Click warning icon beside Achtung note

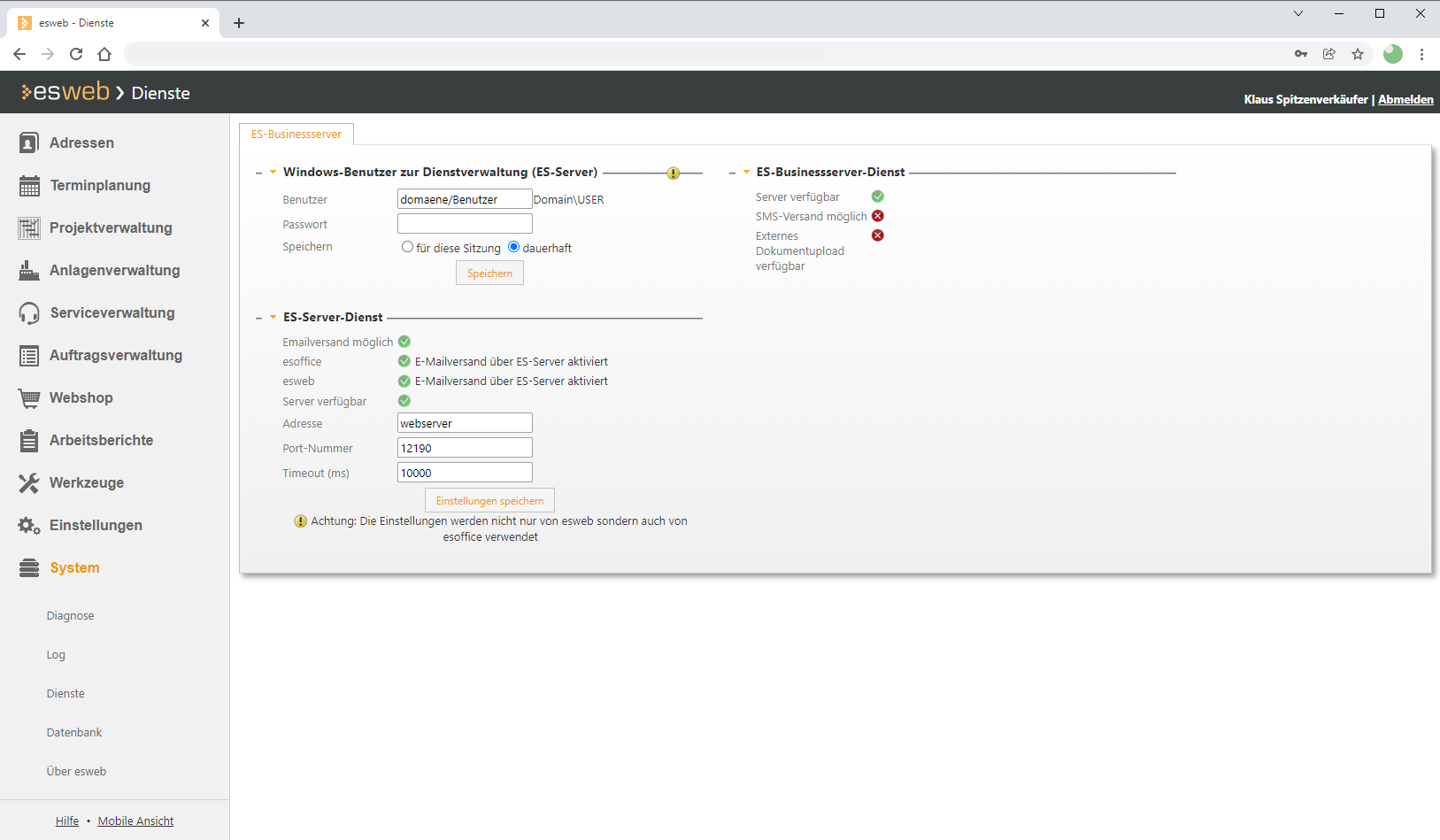tap(301, 521)
